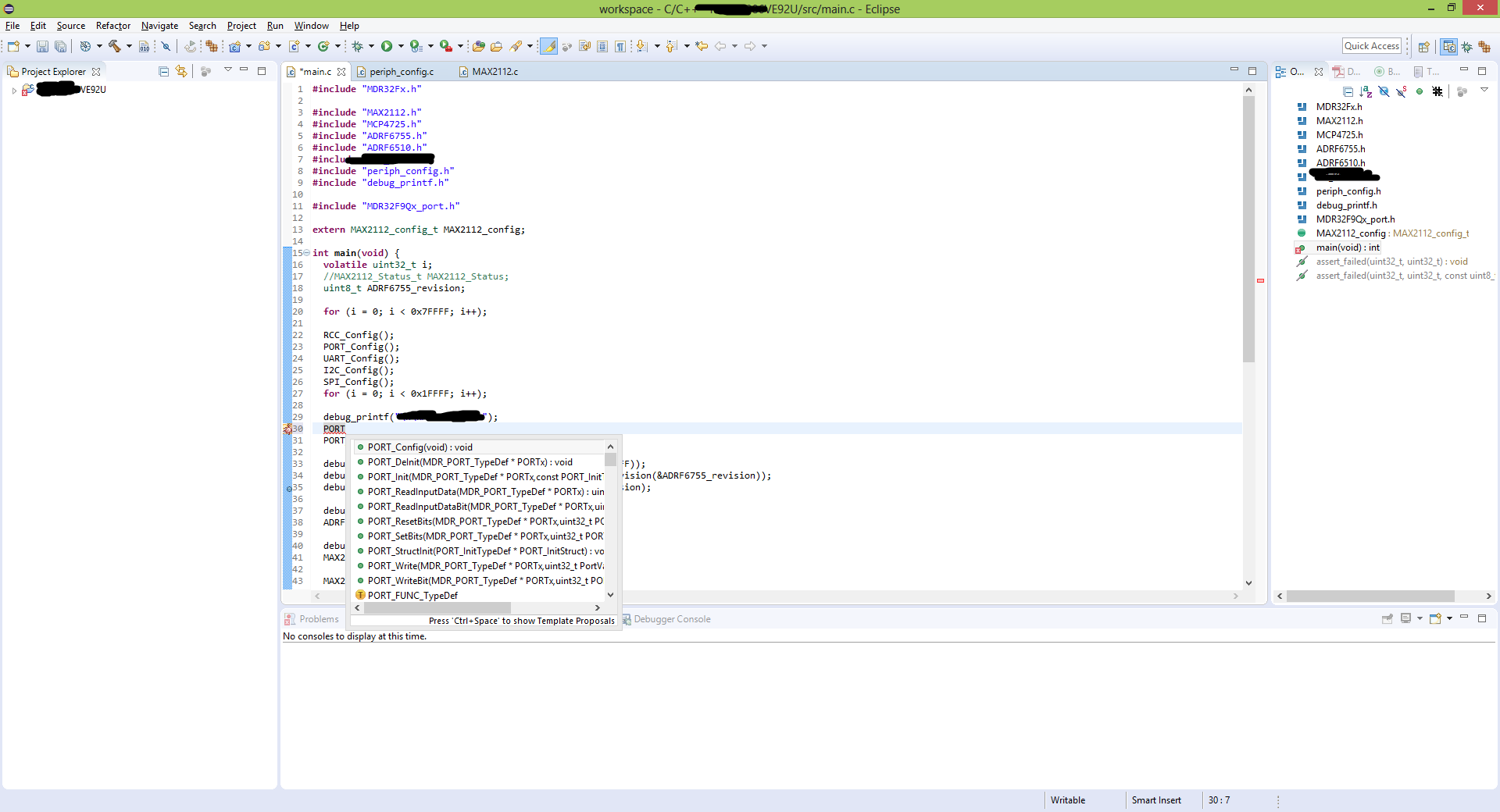This screenshot has height=812, width=1500.
Task: Select main(void) : int in Outline
Action: tap(1348, 248)
